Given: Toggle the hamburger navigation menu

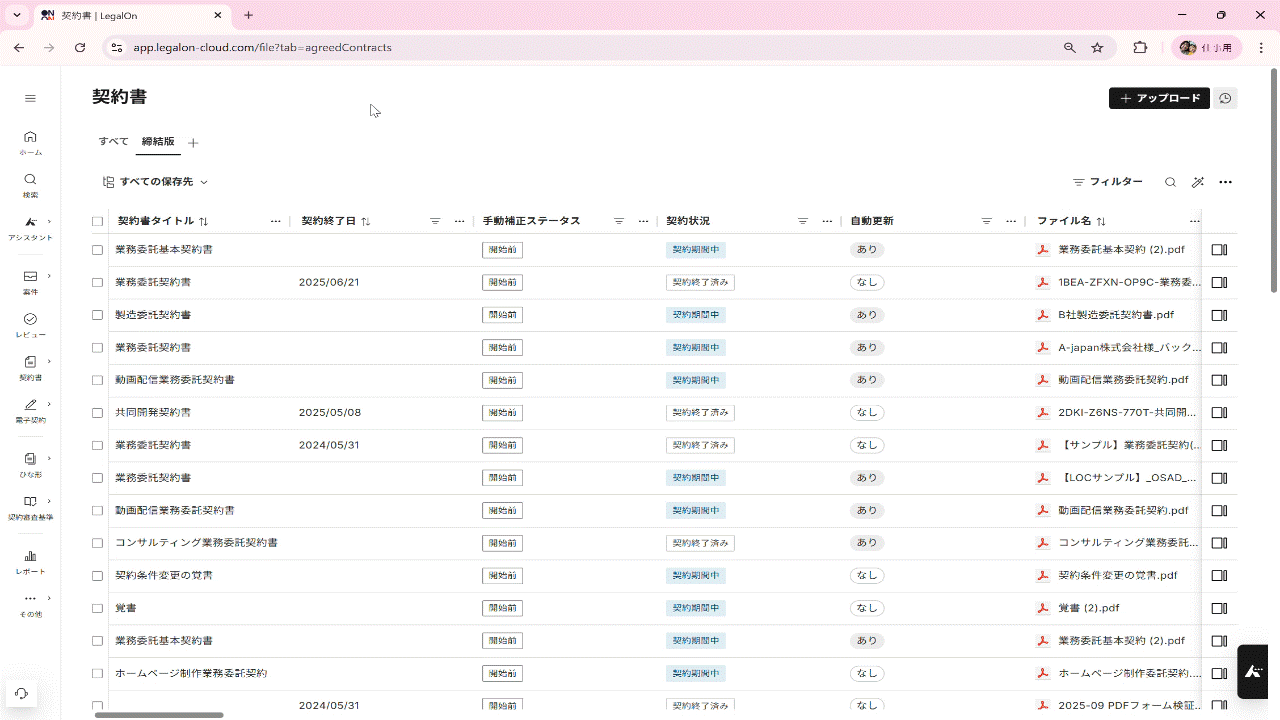Looking at the screenshot, I should point(30,98).
